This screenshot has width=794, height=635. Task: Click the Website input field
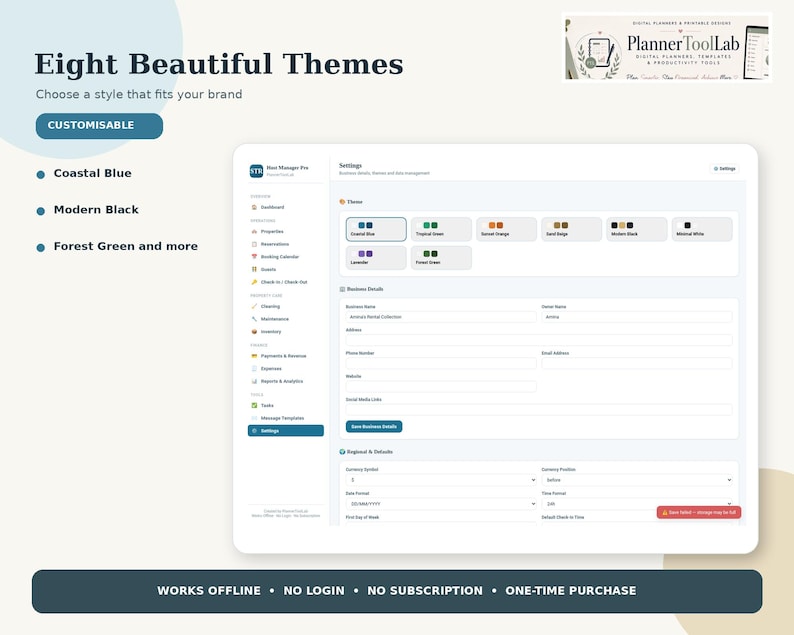pos(441,386)
